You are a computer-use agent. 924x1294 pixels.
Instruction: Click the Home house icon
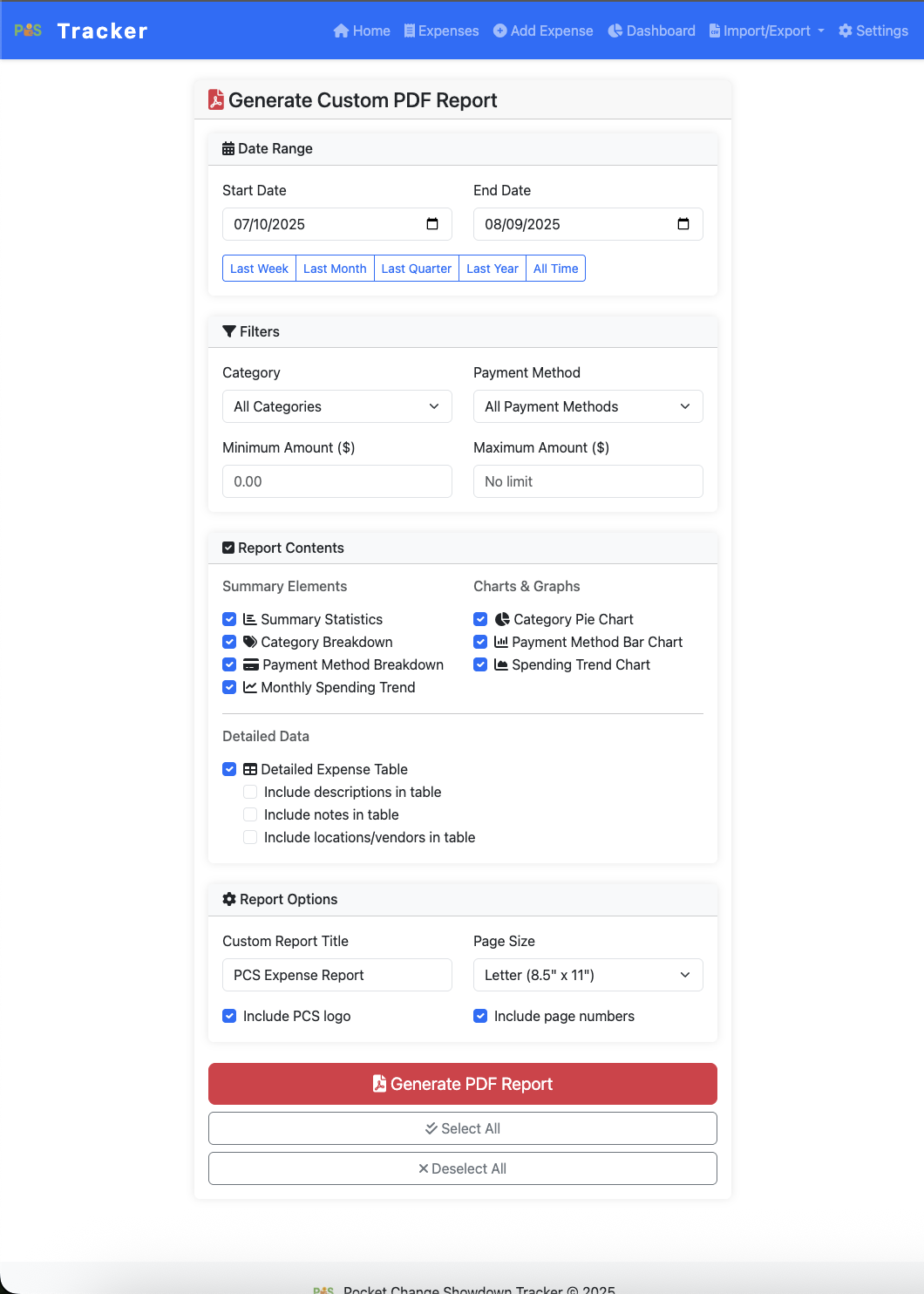pos(341,31)
